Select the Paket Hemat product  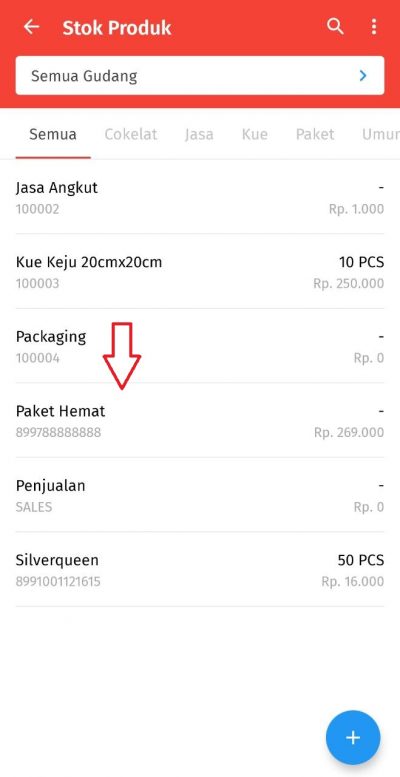click(200, 420)
